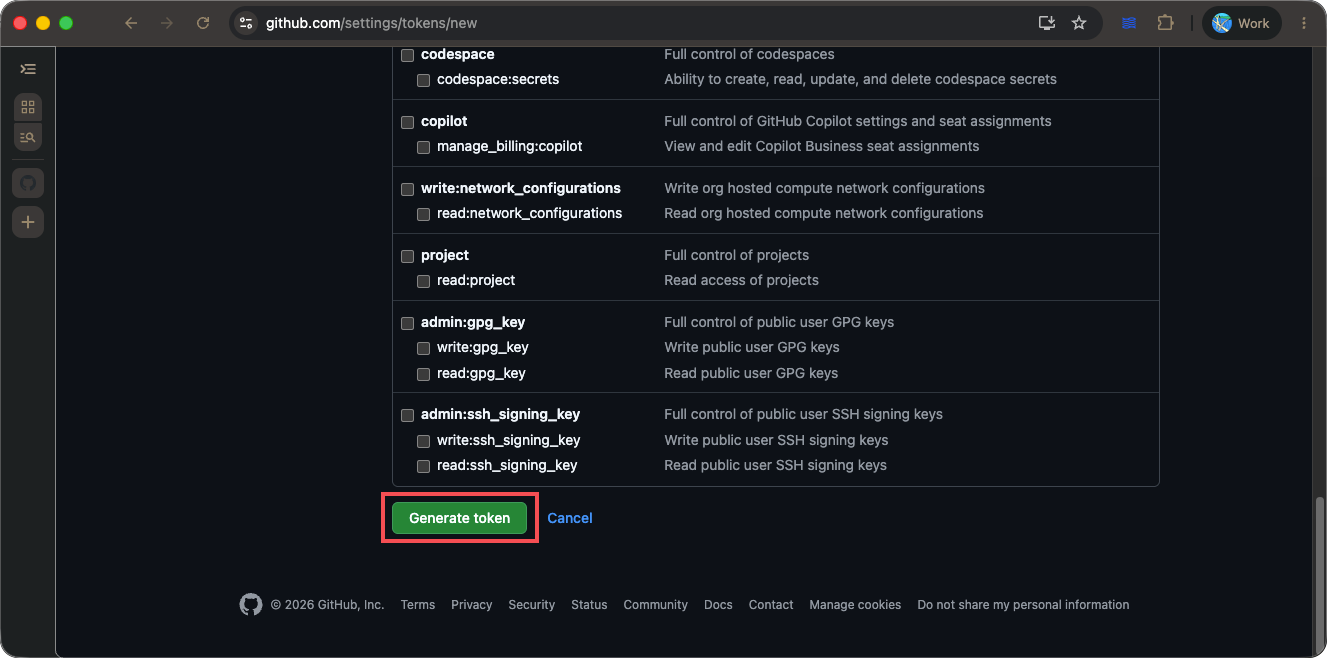This screenshot has height=658, width=1327.
Task: Open the Work profile button
Action: point(1241,23)
